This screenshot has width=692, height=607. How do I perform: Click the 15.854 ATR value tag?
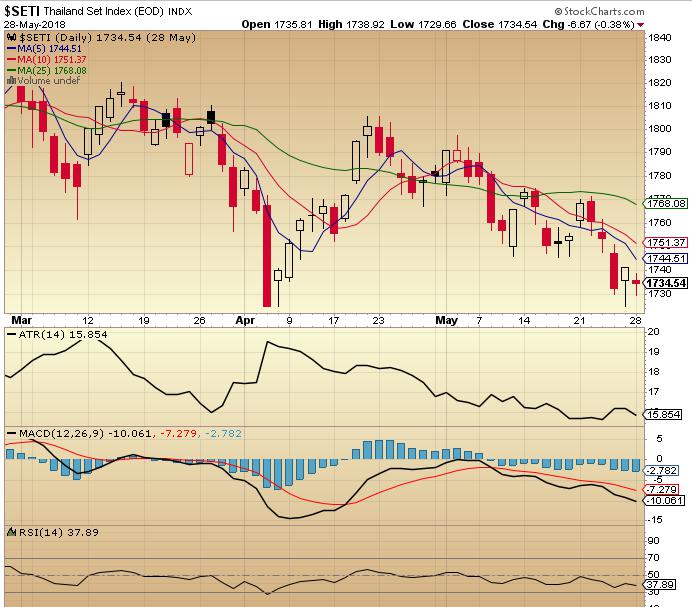click(664, 415)
